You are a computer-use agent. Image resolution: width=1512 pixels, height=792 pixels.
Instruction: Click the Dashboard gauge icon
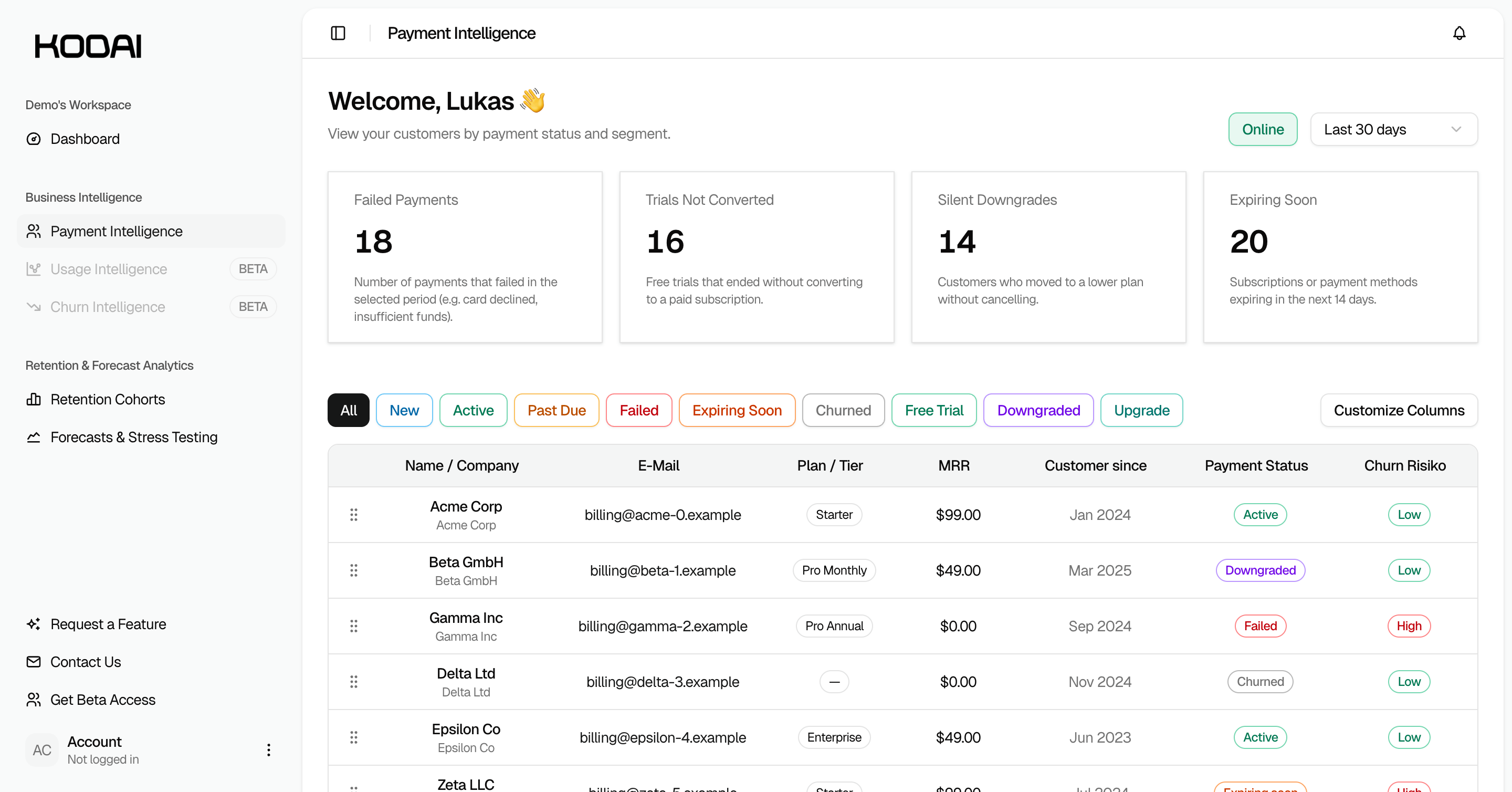pyautogui.click(x=34, y=139)
